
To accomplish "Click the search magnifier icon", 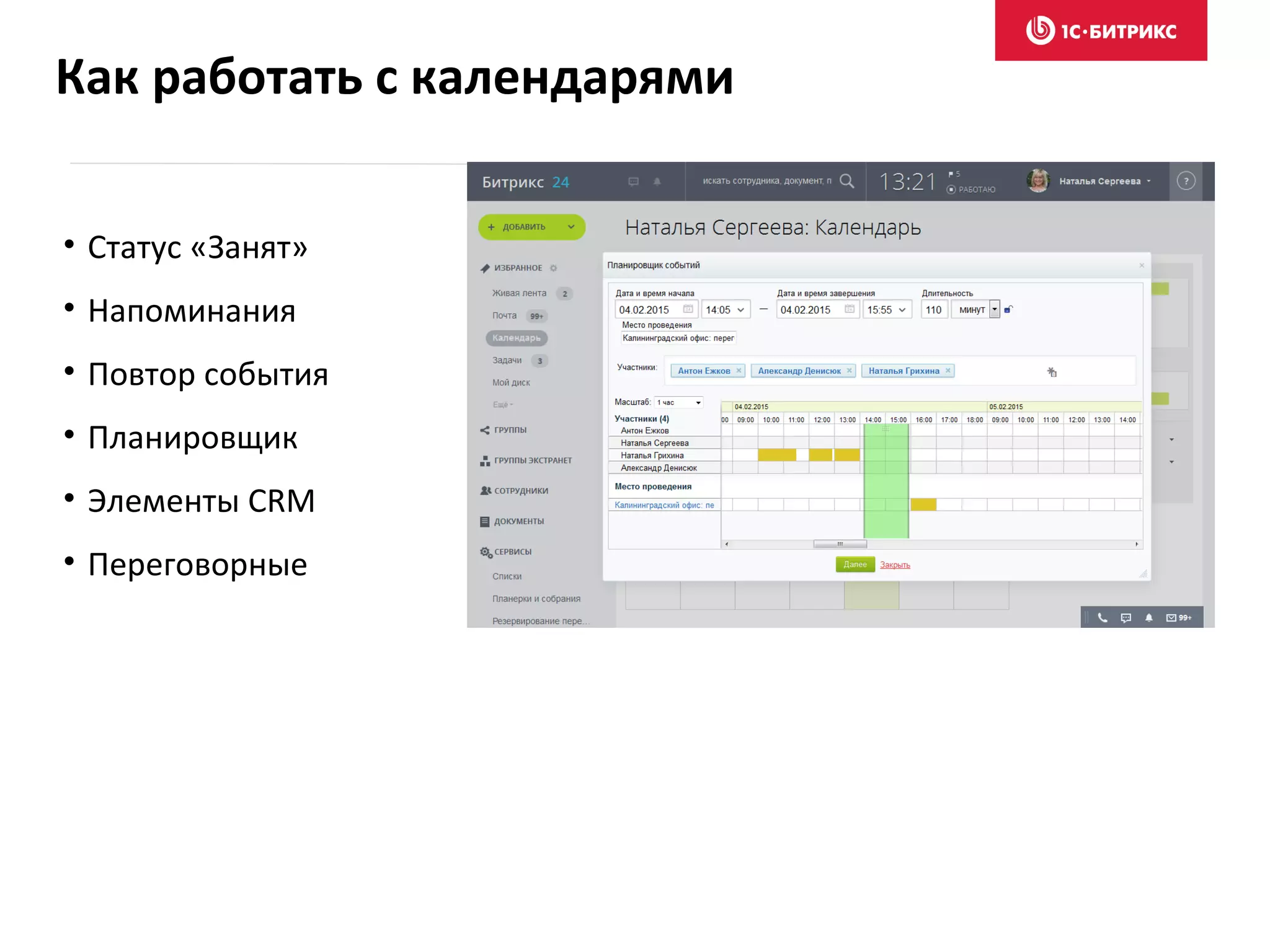I will pos(846,181).
